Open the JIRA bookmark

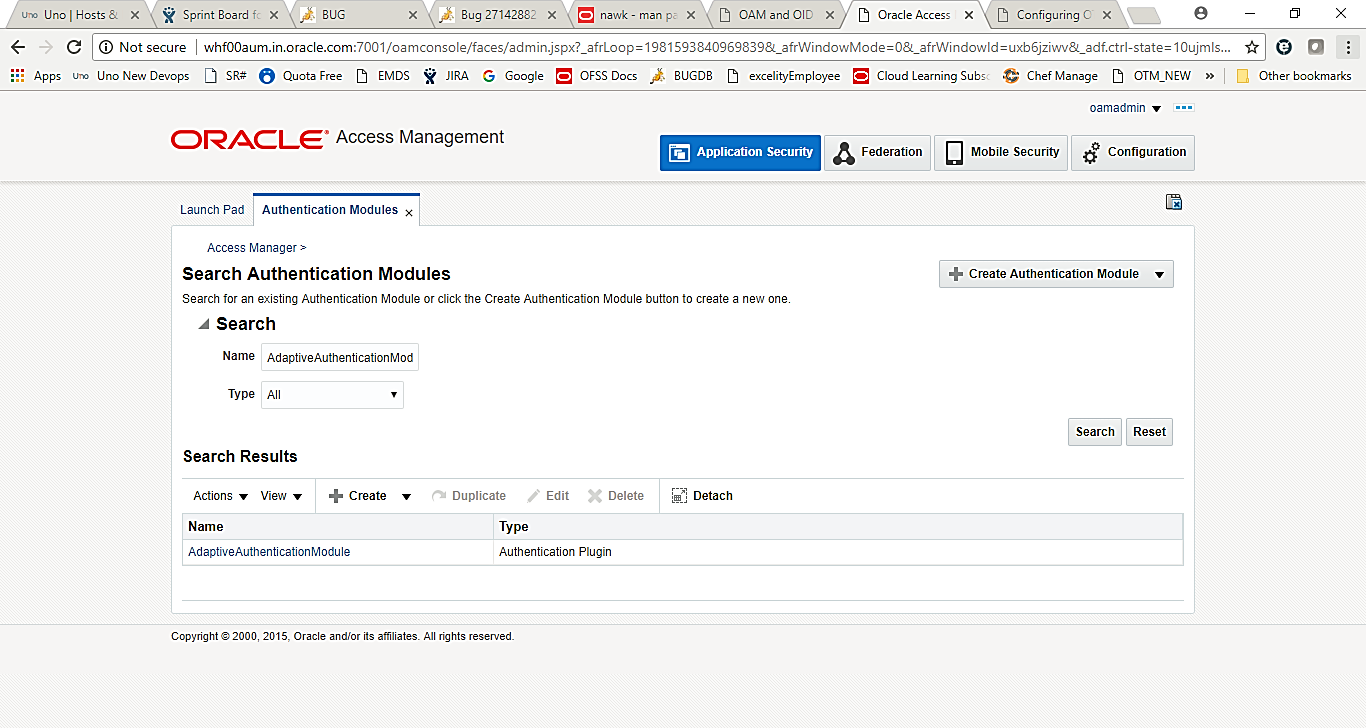click(445, 76)
